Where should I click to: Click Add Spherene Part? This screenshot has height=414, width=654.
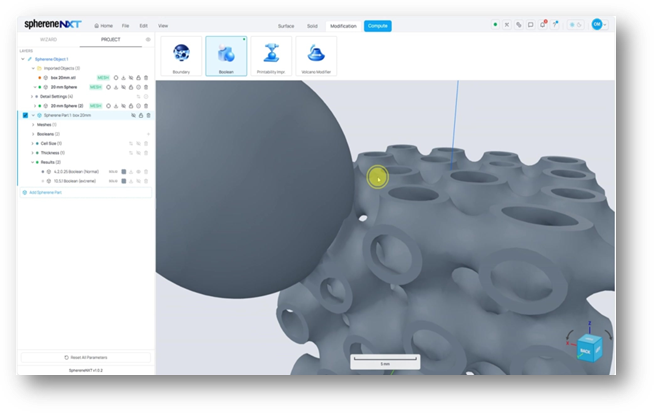click(x=86, y=193)
